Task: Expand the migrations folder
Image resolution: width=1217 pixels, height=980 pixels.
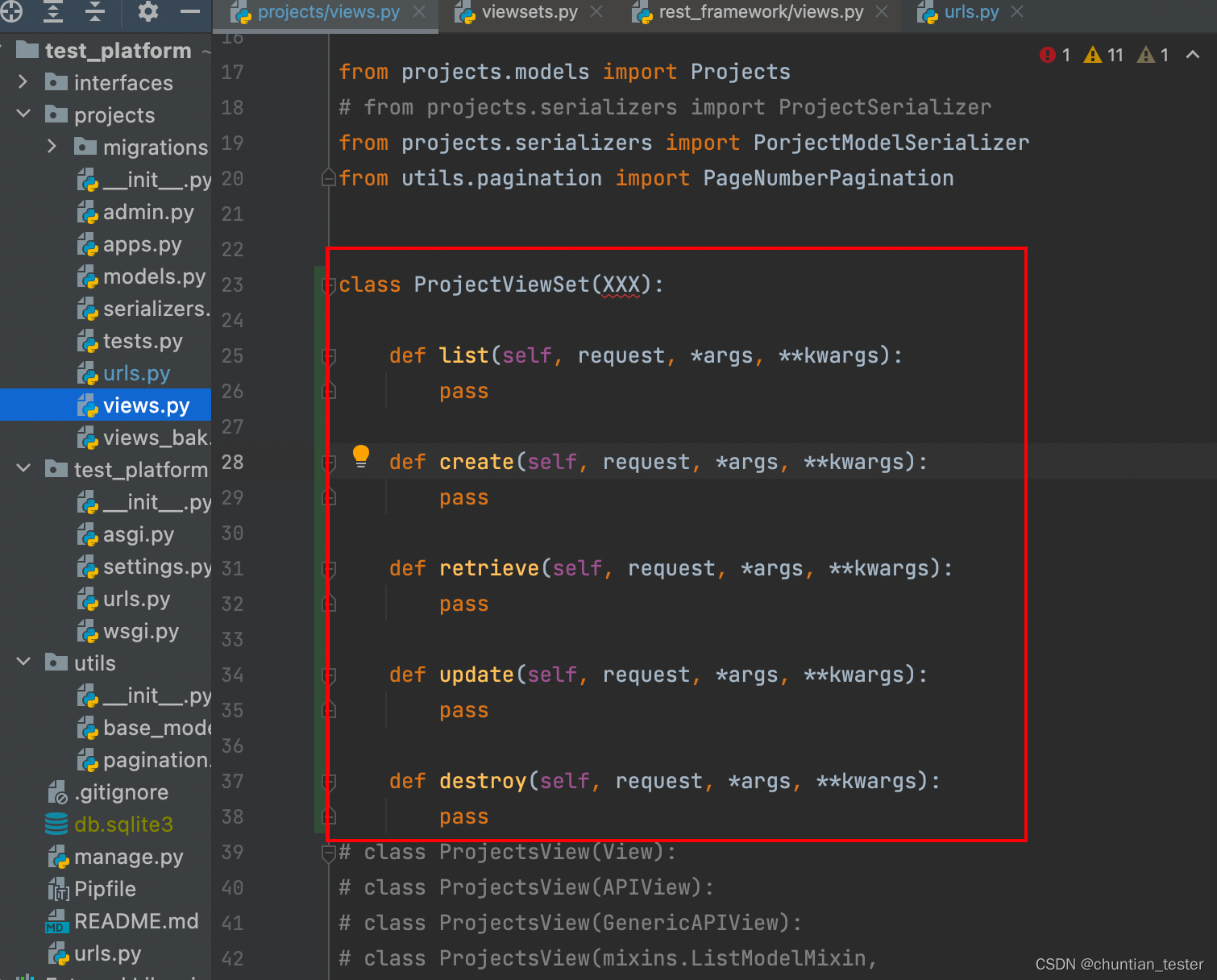Action: coord(52,147)
